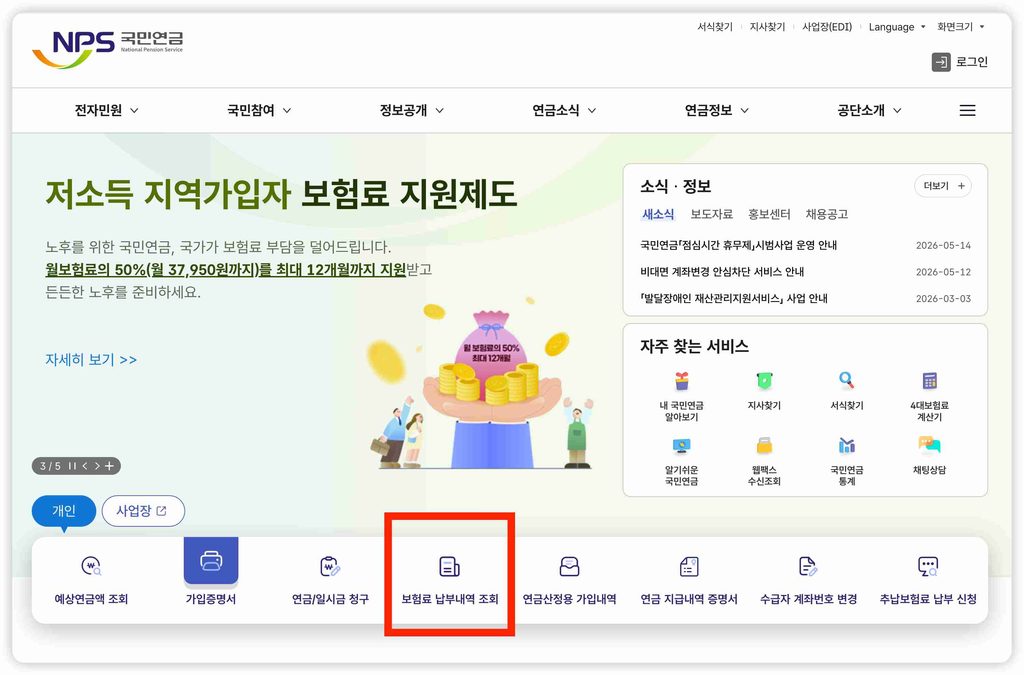Click the 연금 지급내역 증명서 icon
Screen dimensions: 1024x675
(x=689, y=566)
